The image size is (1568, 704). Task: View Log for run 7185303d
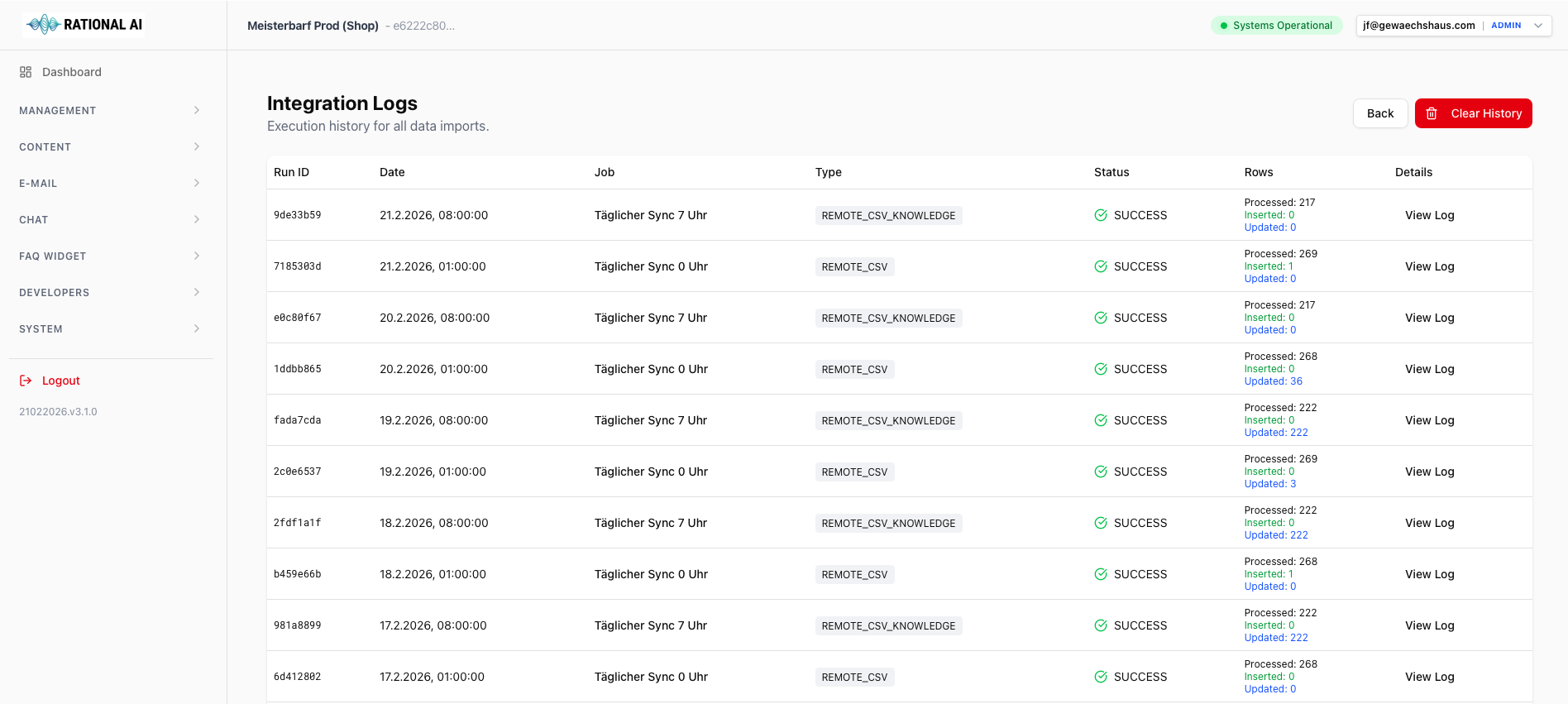(1429, 266)
